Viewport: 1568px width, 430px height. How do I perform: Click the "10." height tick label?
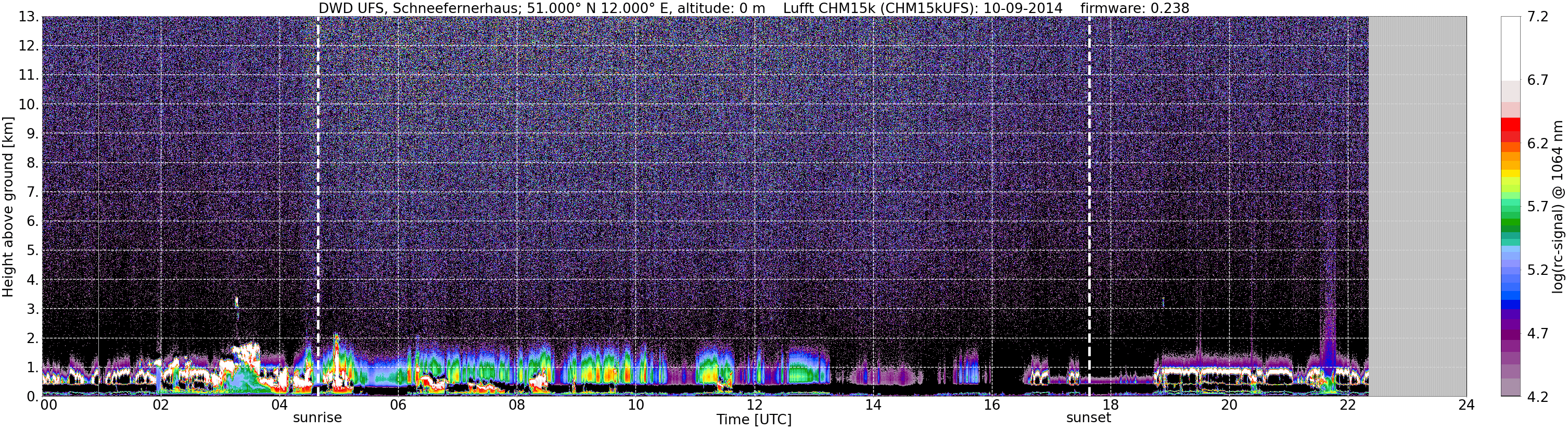28,105
